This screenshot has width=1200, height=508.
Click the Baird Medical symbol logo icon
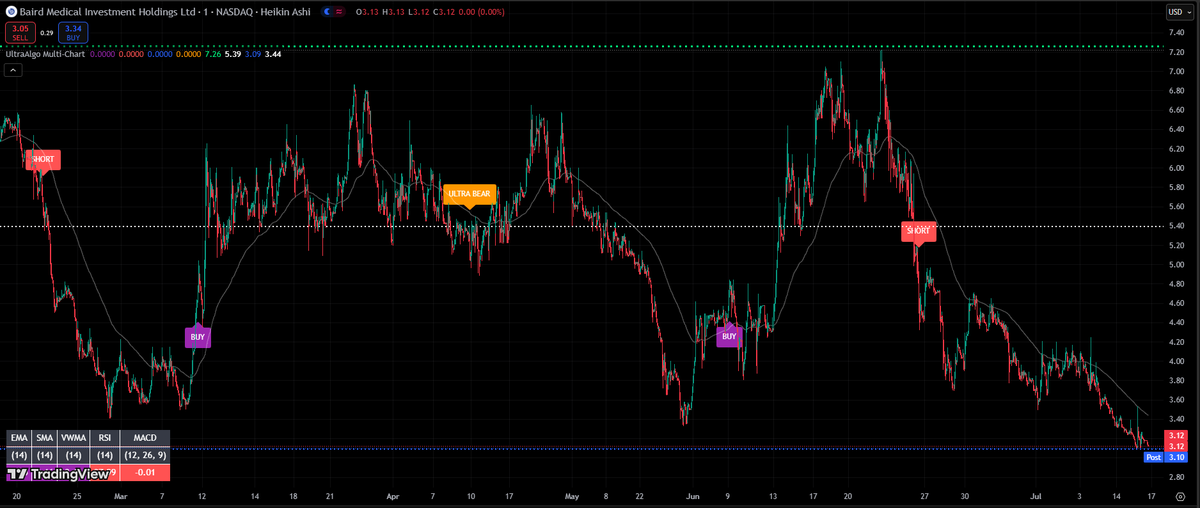[x=11, y=12]
